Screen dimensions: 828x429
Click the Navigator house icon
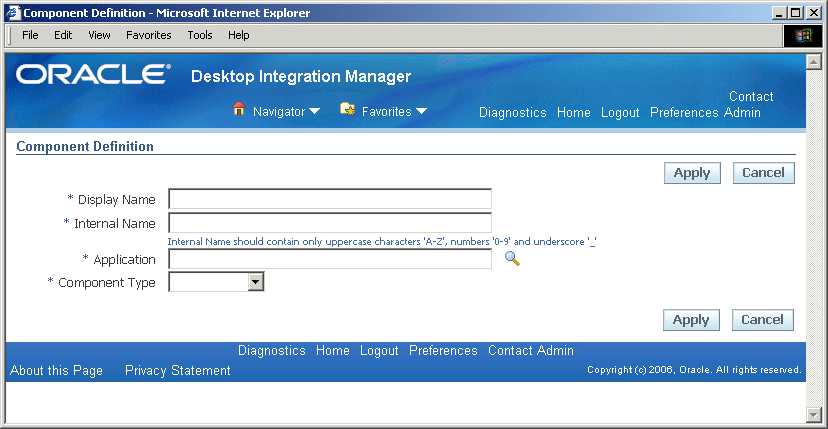click(239, 109)
